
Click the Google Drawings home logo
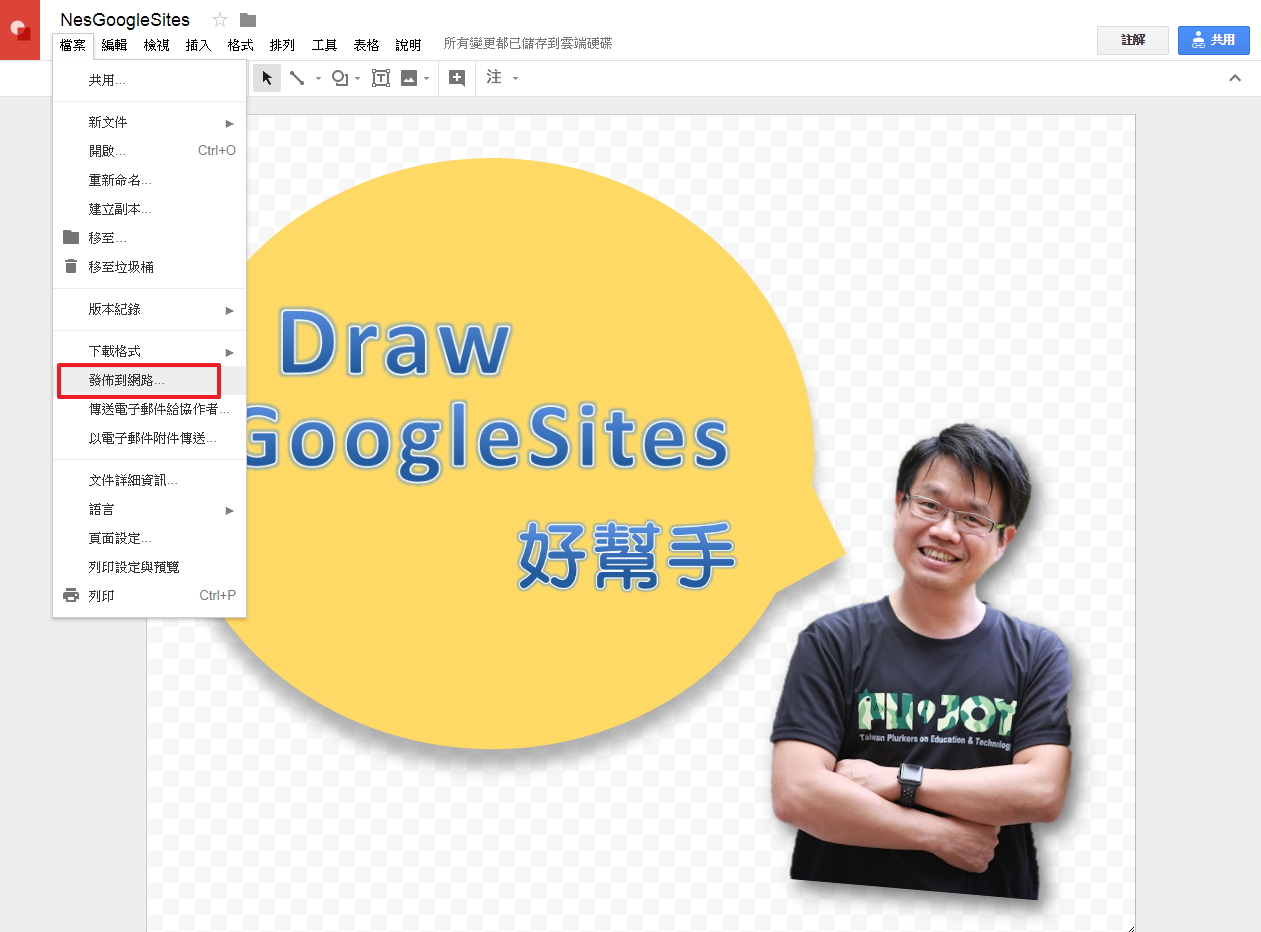point(20,30)
